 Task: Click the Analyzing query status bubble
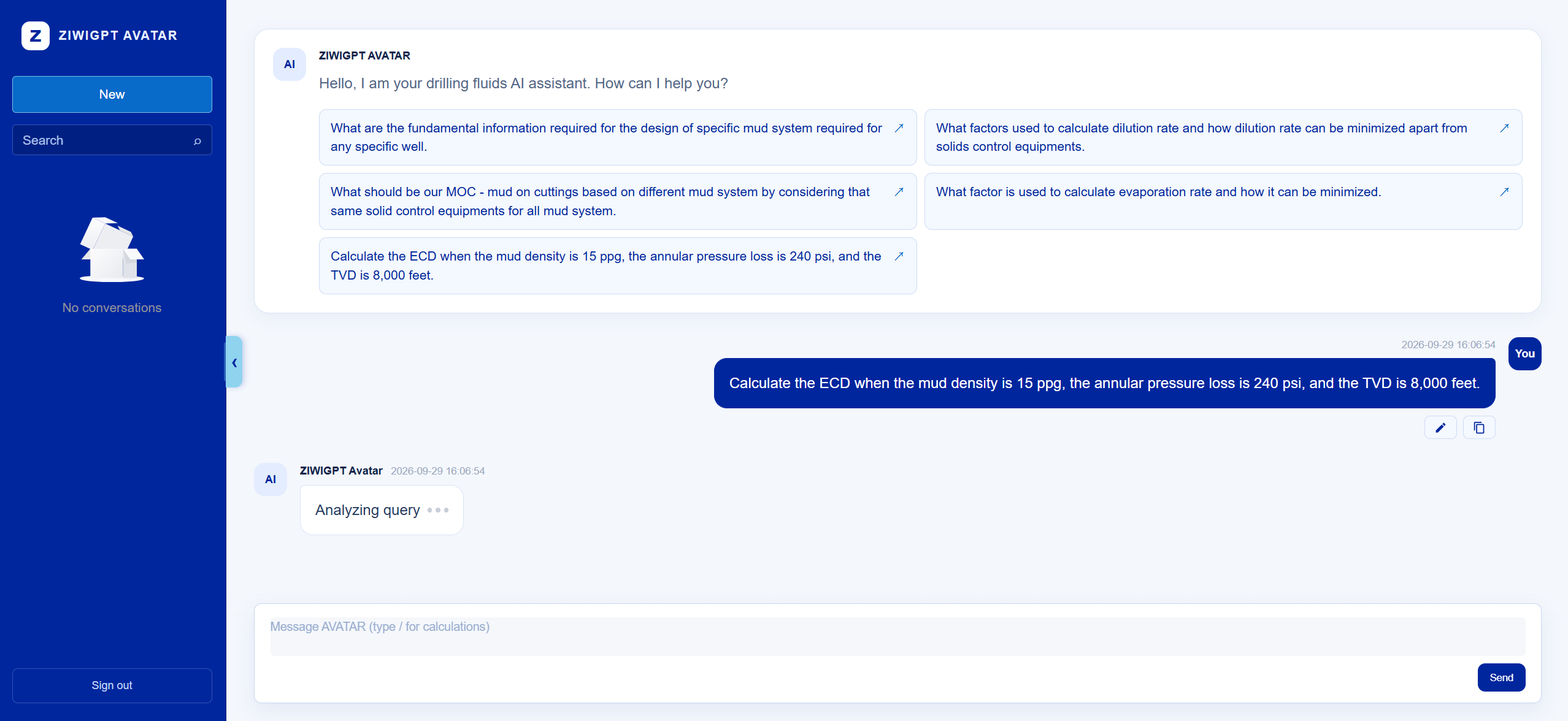[x=382, y=510]
